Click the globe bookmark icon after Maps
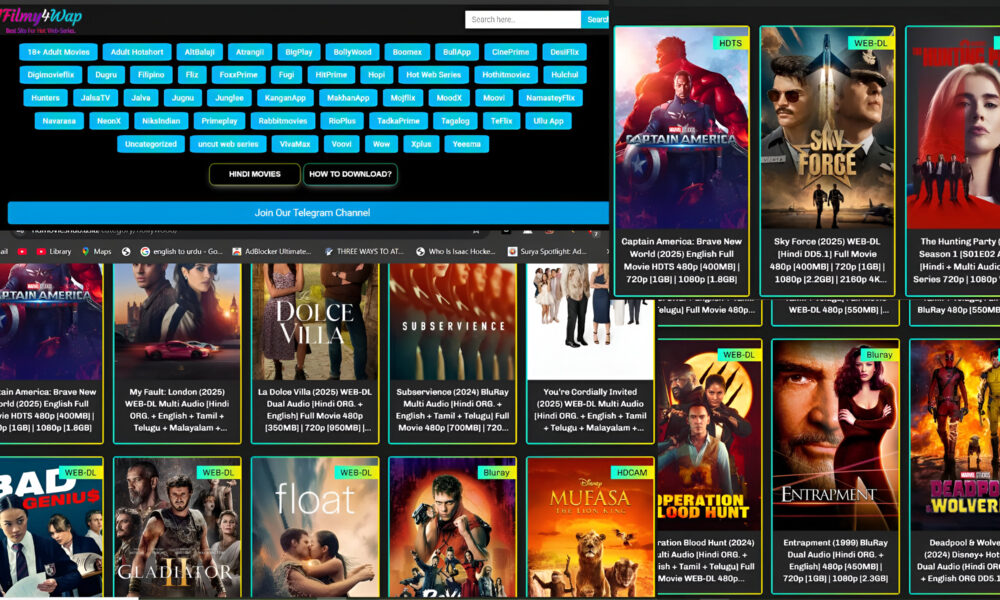Image resolution: width=1000 pixels, height=600 pixels. [x=126, y=252]
